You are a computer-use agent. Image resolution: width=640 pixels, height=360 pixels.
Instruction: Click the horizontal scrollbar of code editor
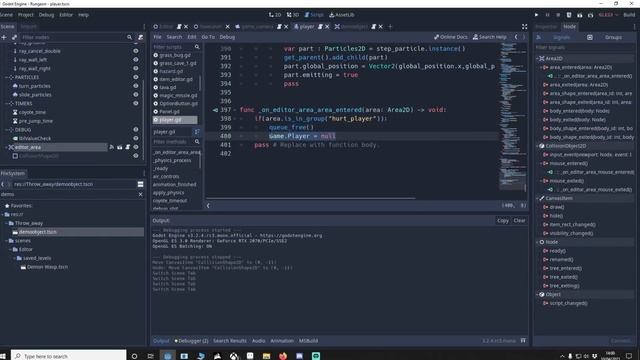311,199
